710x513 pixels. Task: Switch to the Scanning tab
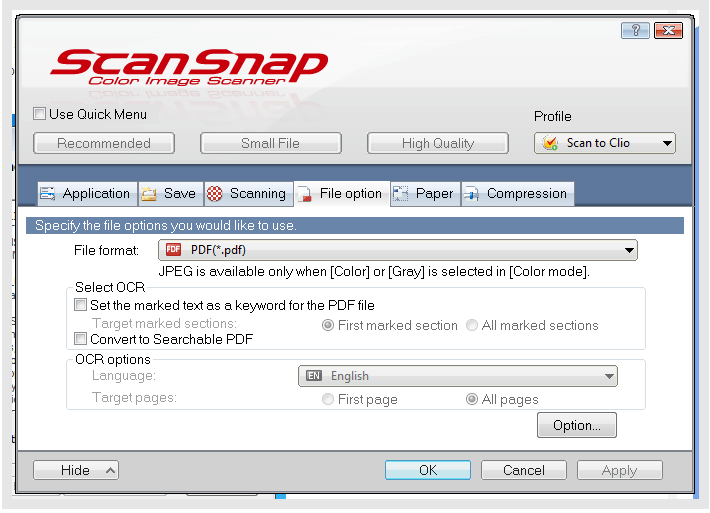tap(257, 194)
